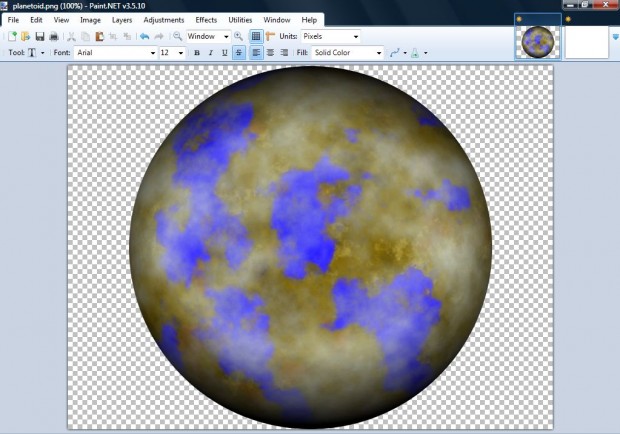This screenshot has width=620, height=434.
Task: Toggle bold text formatting
Action: [x=197, y=52]
